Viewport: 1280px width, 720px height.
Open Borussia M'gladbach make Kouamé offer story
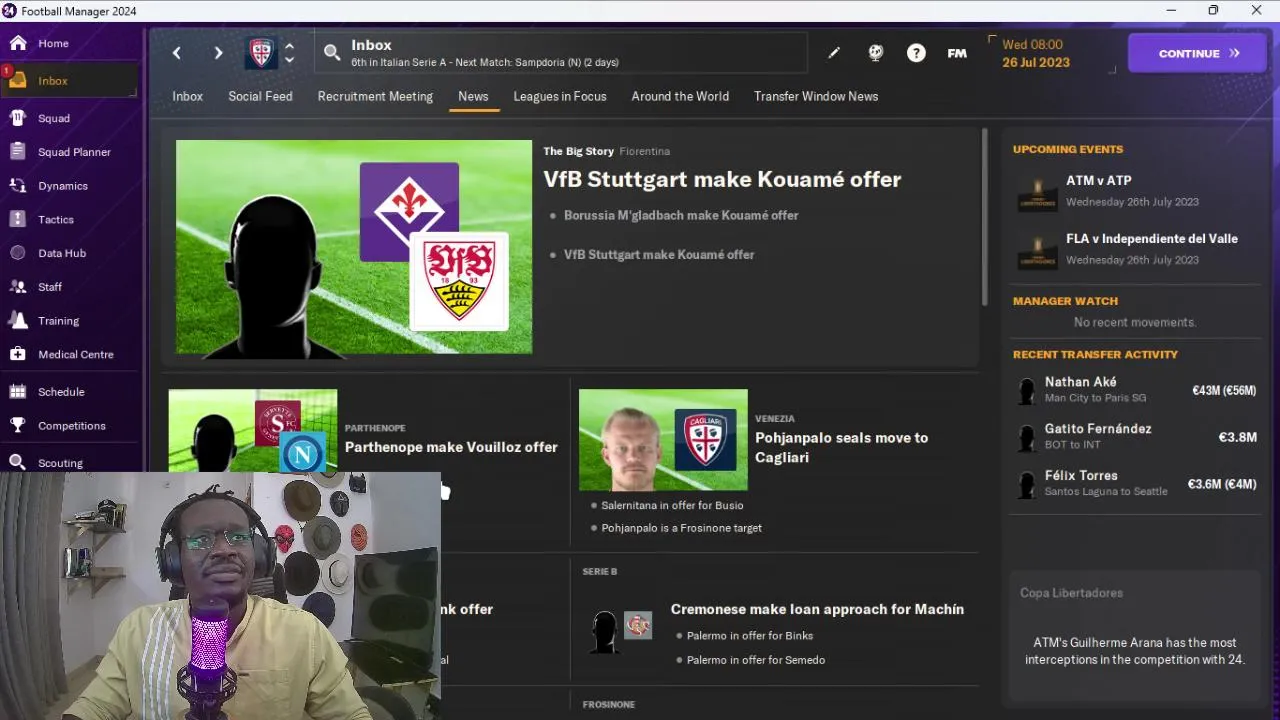681,215
